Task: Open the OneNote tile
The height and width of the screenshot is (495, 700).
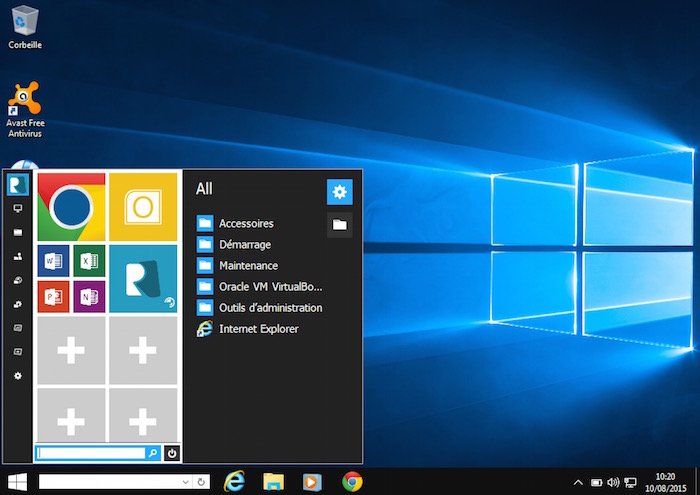Action: click(89, 296)
